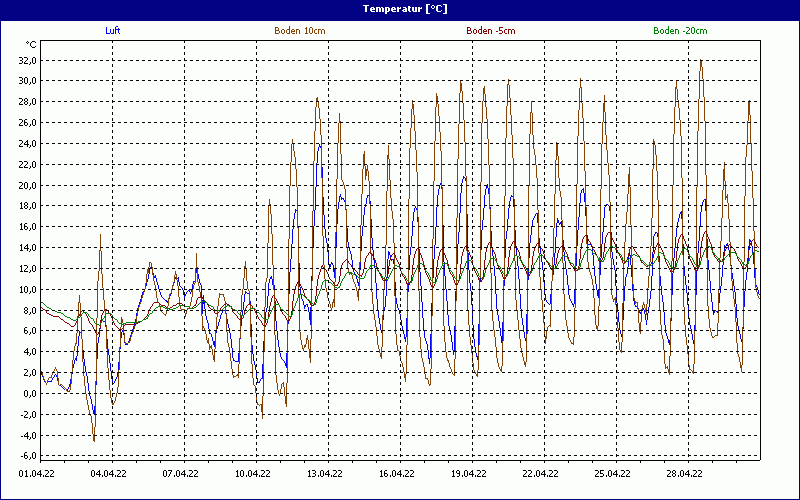Click the '°C' unit label on y-axis
This screenshot has height=500, width=800.
point(31,45)
